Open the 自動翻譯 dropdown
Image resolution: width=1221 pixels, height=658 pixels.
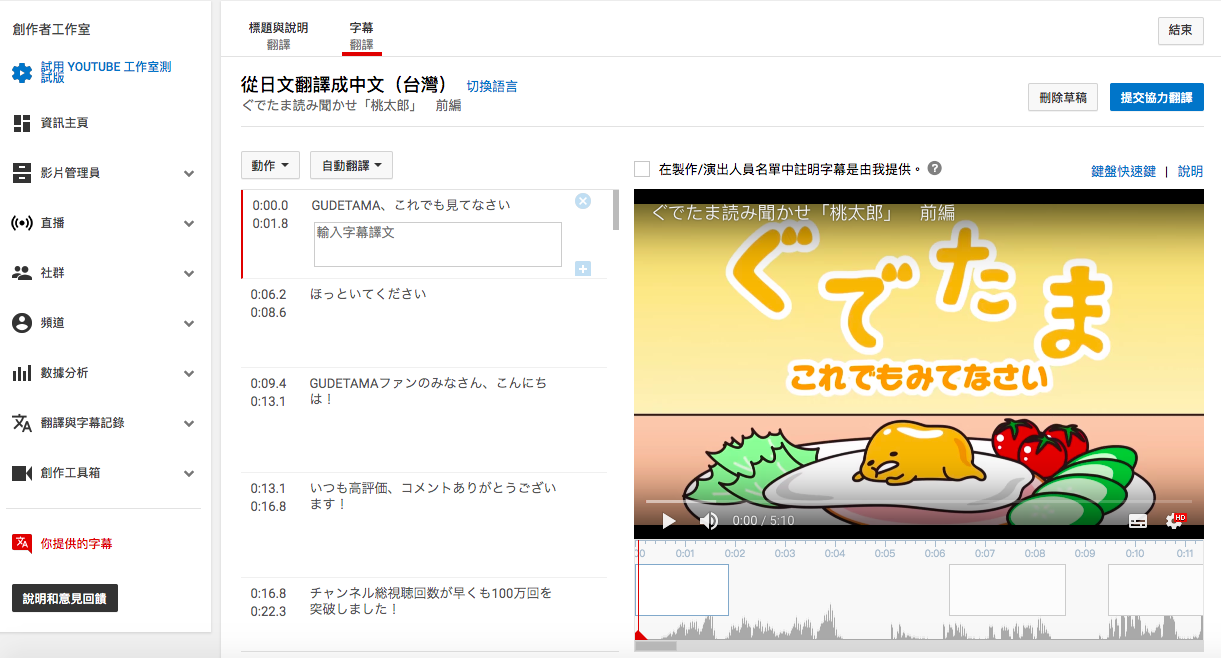coord(351,165)
